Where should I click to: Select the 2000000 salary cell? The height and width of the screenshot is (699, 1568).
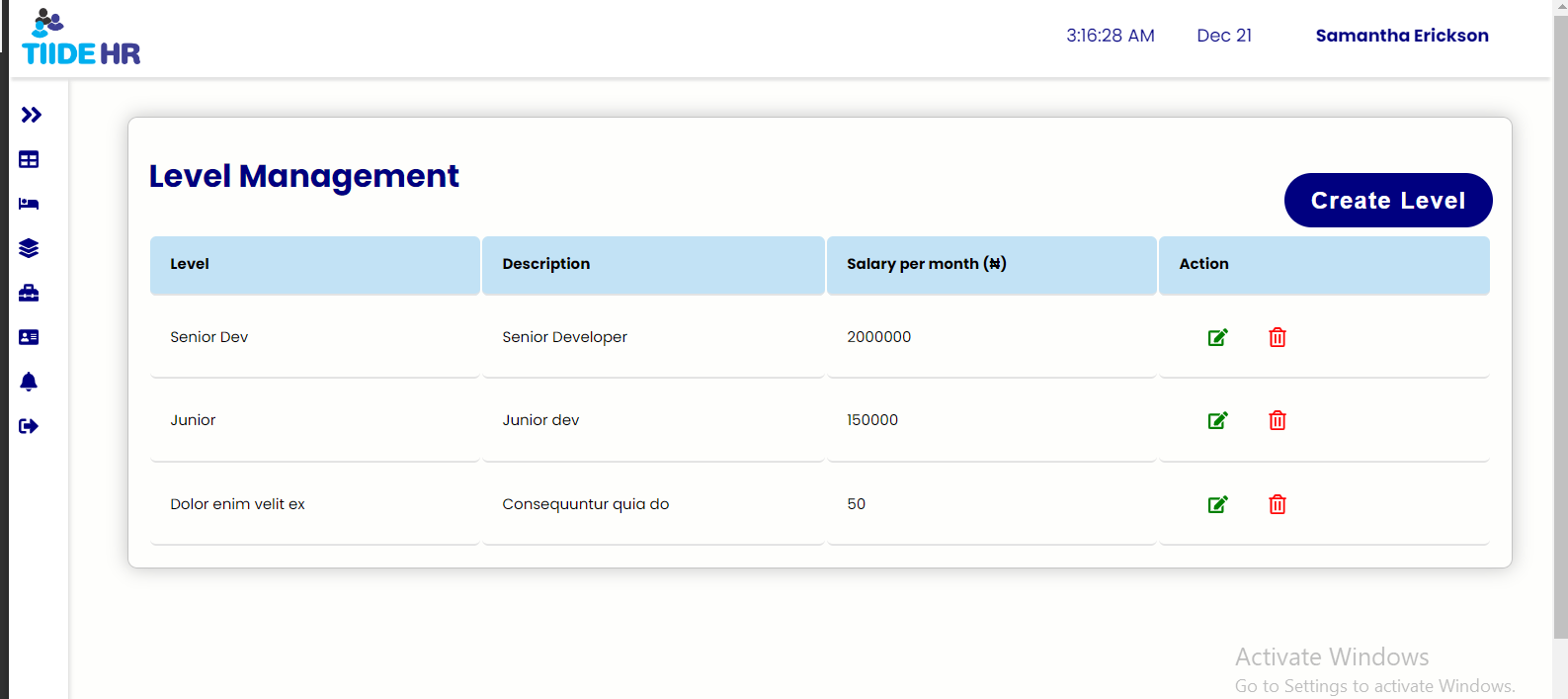[991, 337]
